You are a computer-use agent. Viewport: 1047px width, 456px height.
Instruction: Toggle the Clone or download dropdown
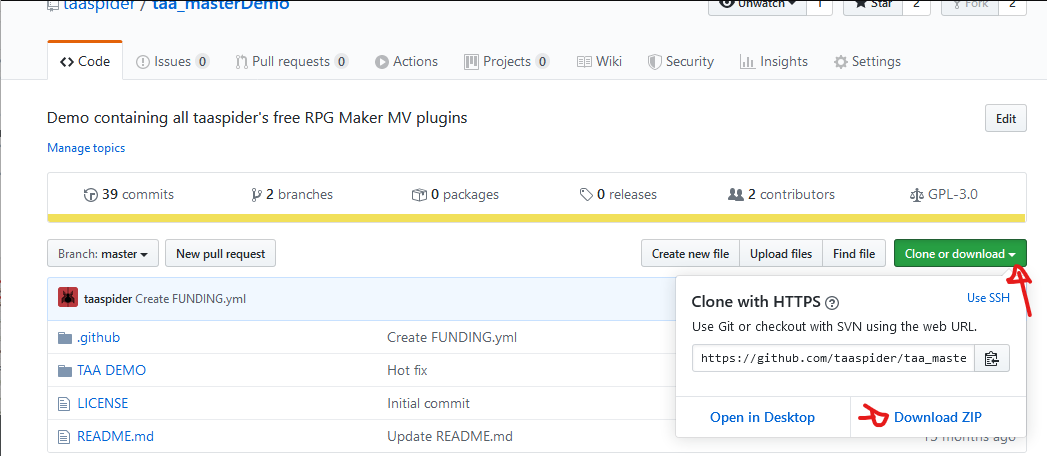pos(960,254)
